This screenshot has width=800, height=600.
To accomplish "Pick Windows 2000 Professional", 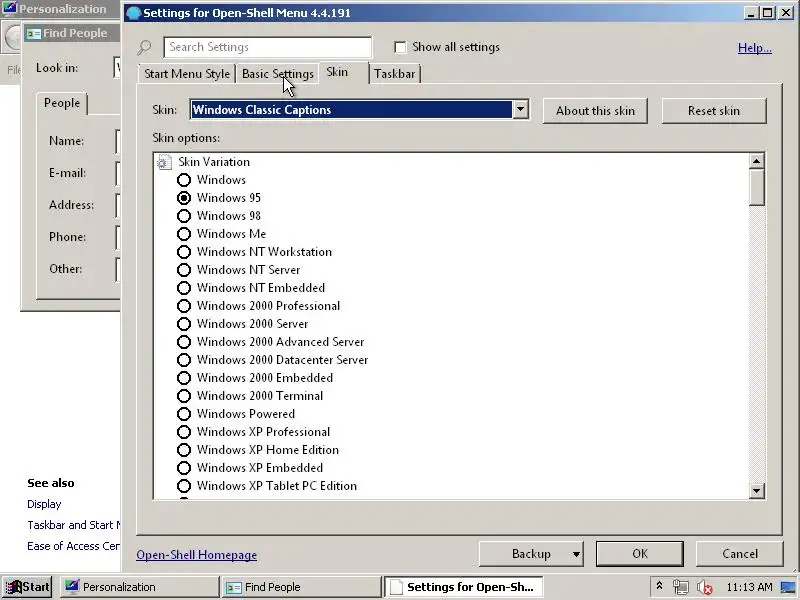I will (x=184, y=306).
